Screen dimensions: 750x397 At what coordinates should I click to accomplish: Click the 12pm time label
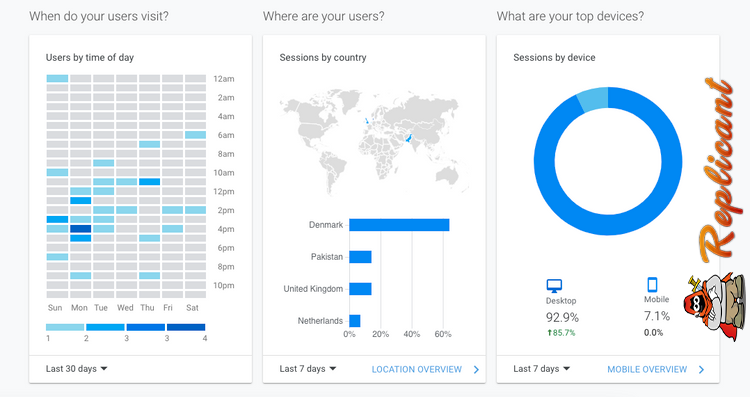pyautogui.click(x=224, y=191)
